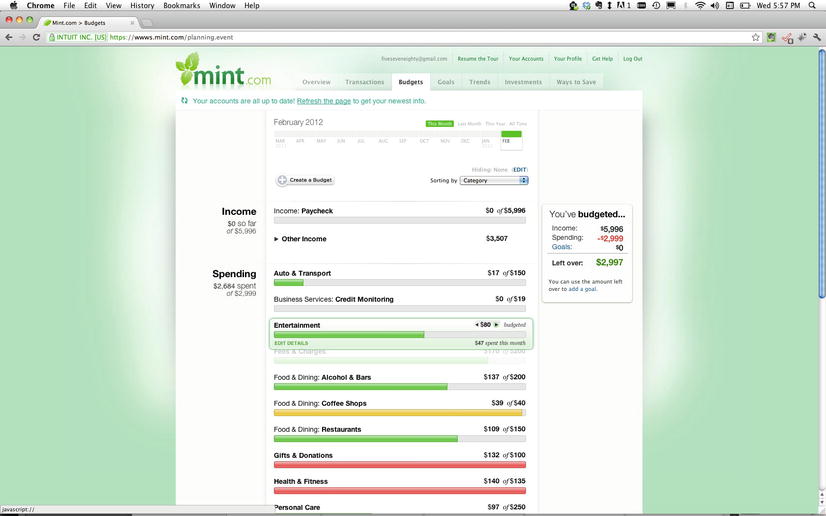Click the display mirroring menu bar icon
Viewport: 826px width, 516px height.
point(671,5)
